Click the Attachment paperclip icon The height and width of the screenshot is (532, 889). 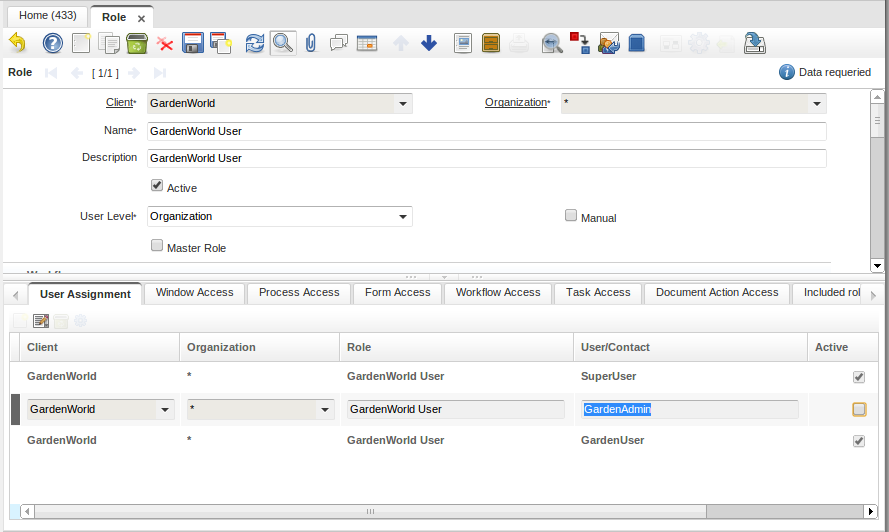point(311,43)
